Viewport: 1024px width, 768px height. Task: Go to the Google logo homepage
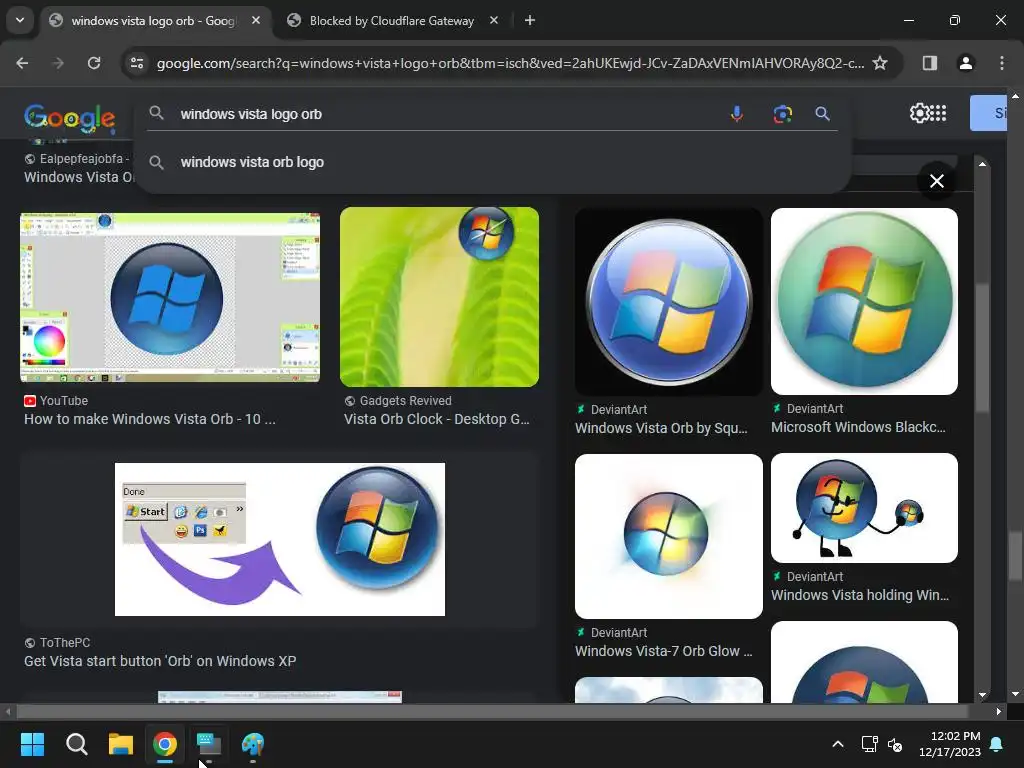[70, 118]
